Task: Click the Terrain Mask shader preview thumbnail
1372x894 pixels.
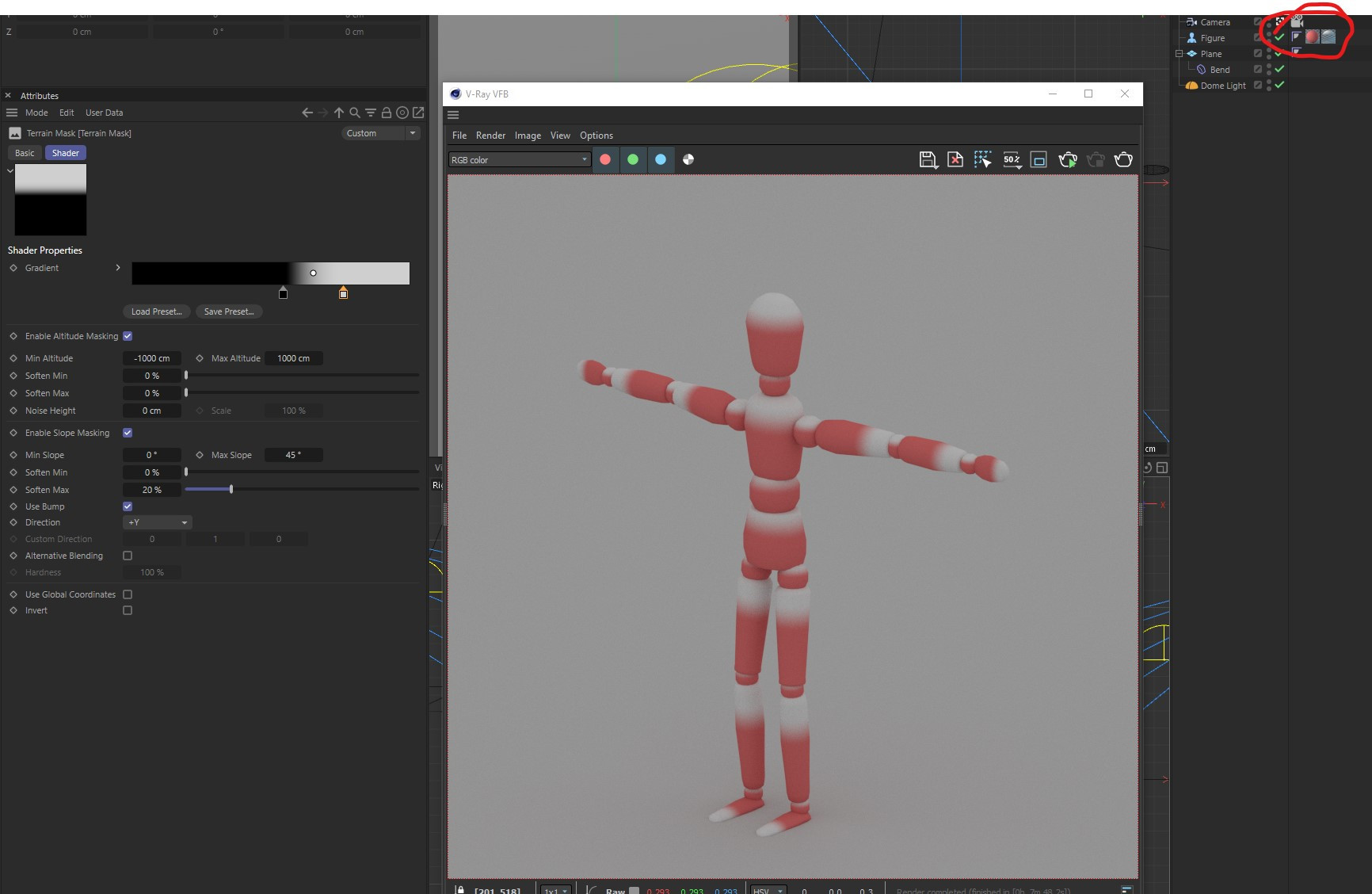Action: click(51, 200)
